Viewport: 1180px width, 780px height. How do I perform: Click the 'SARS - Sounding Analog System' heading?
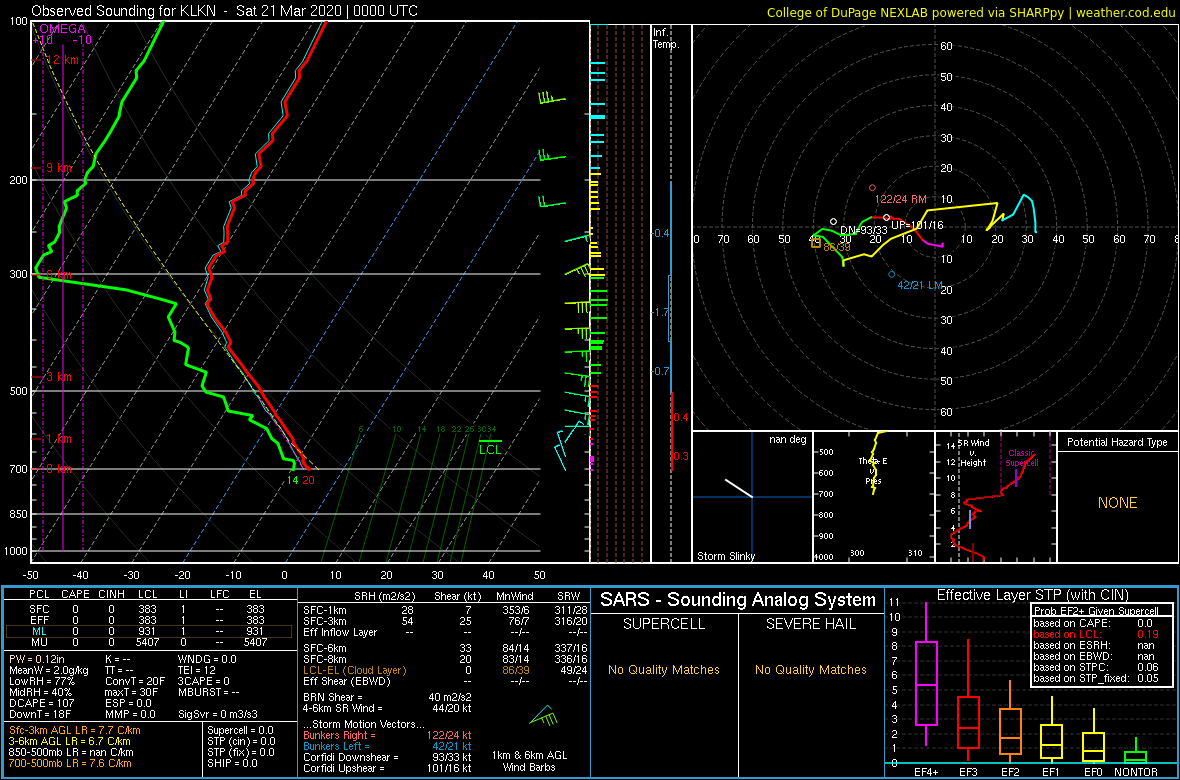738,600
